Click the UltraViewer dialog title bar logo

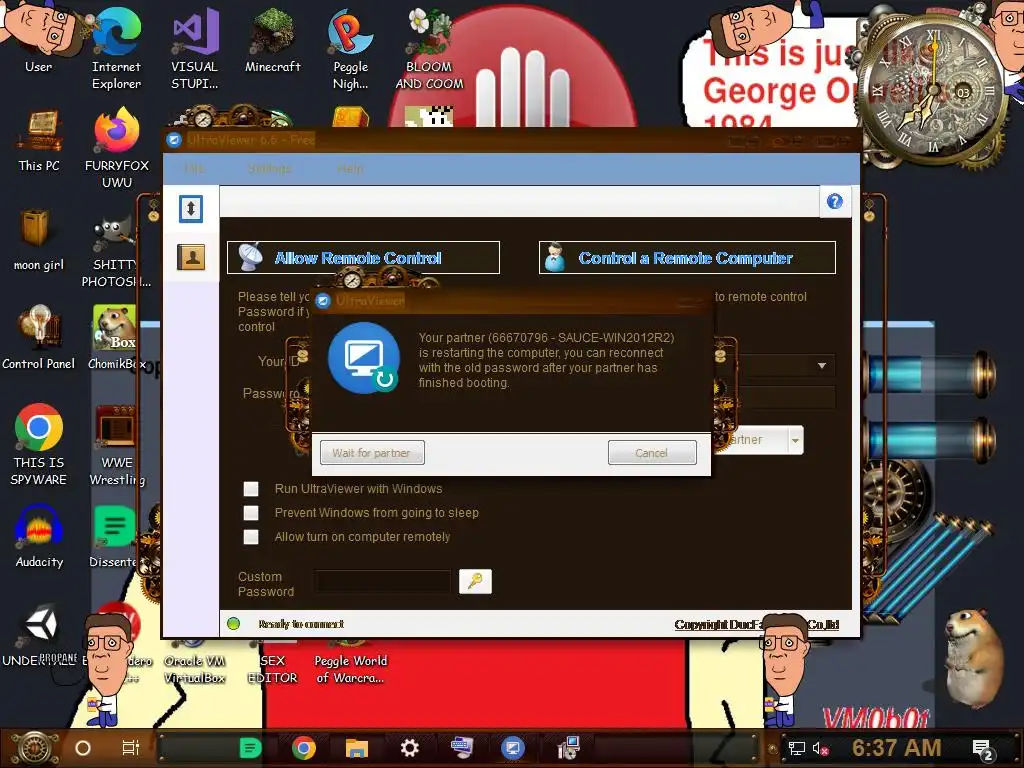[x=323, y=300]
